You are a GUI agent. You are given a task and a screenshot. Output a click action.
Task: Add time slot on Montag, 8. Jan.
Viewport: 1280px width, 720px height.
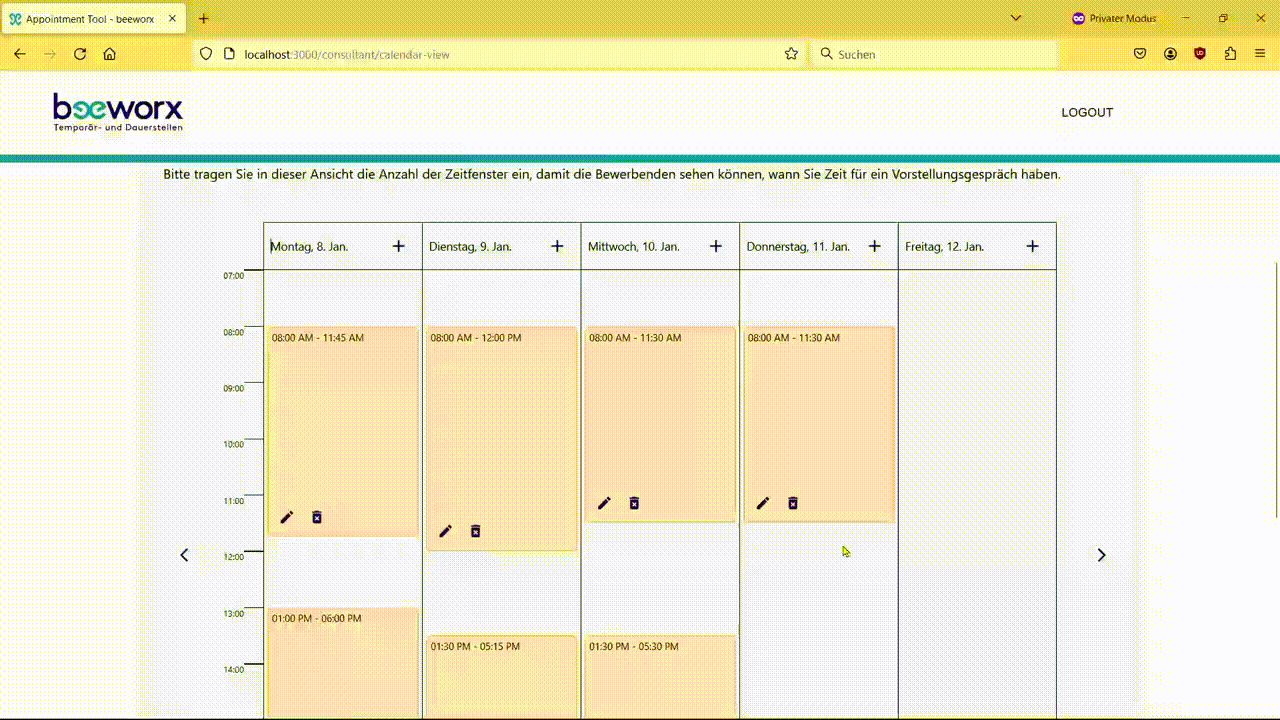click(398, 246)
